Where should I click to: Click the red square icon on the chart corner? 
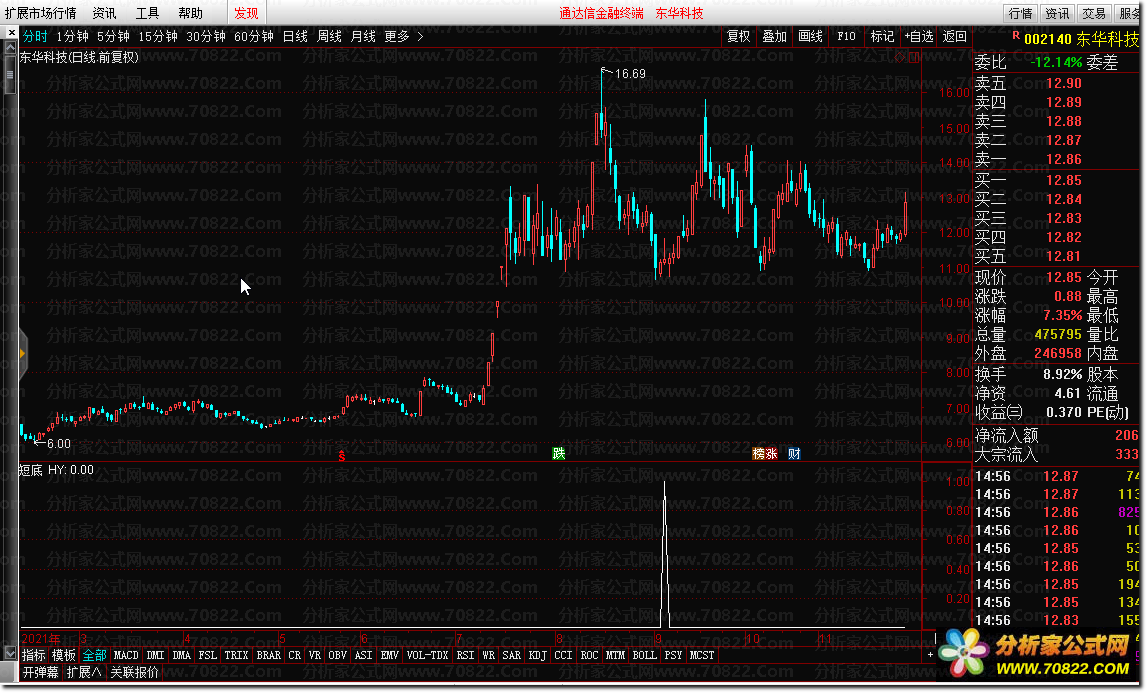click(914, 57)
